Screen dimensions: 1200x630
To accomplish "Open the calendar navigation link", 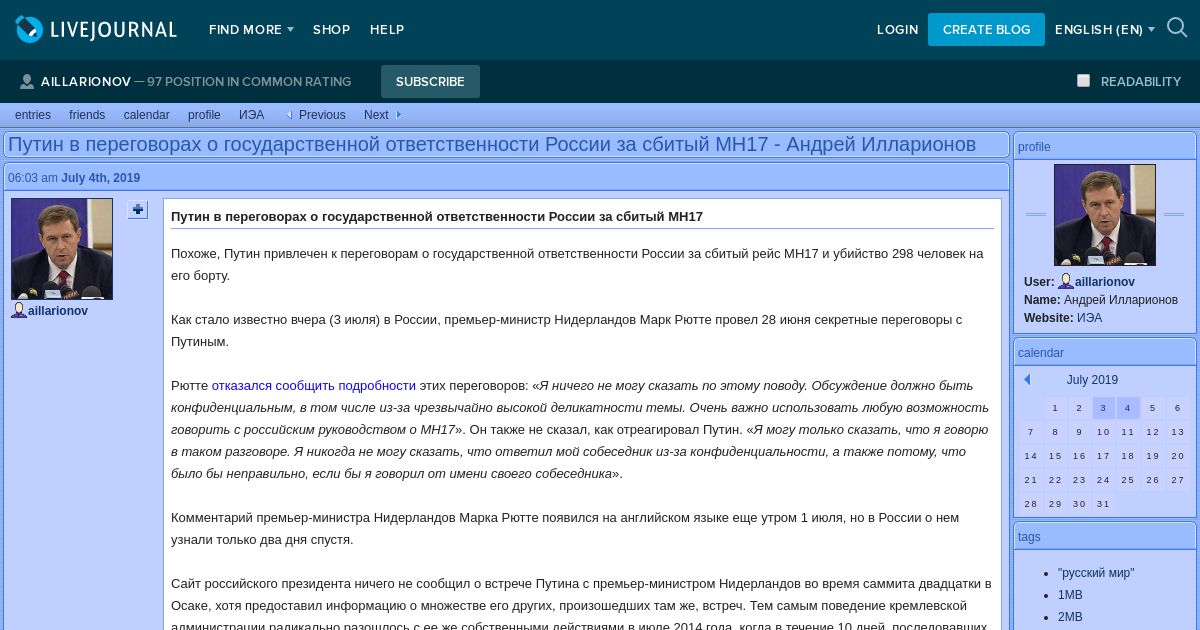I will pos(147,115).
